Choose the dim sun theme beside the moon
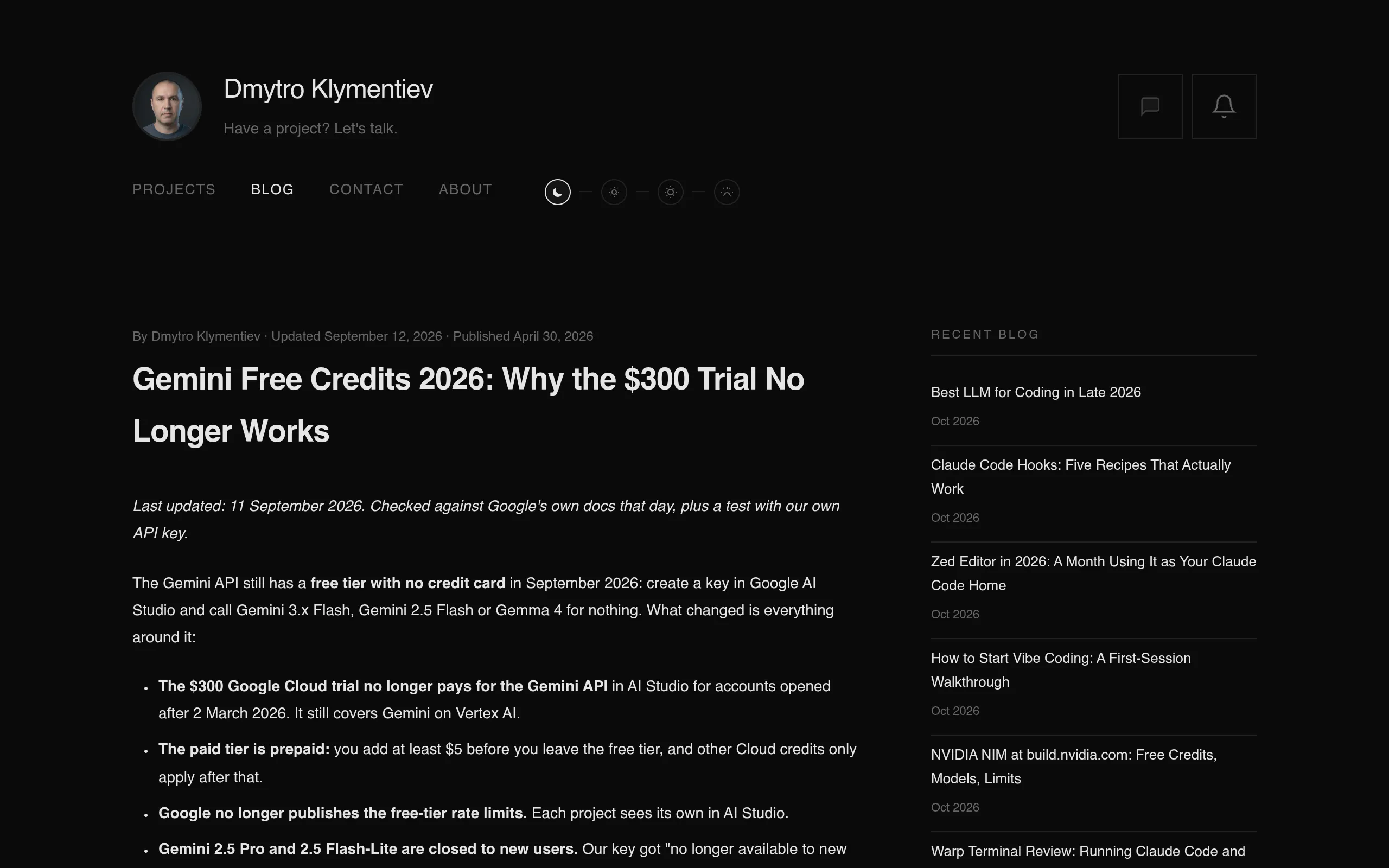 (x=614, y=192)
